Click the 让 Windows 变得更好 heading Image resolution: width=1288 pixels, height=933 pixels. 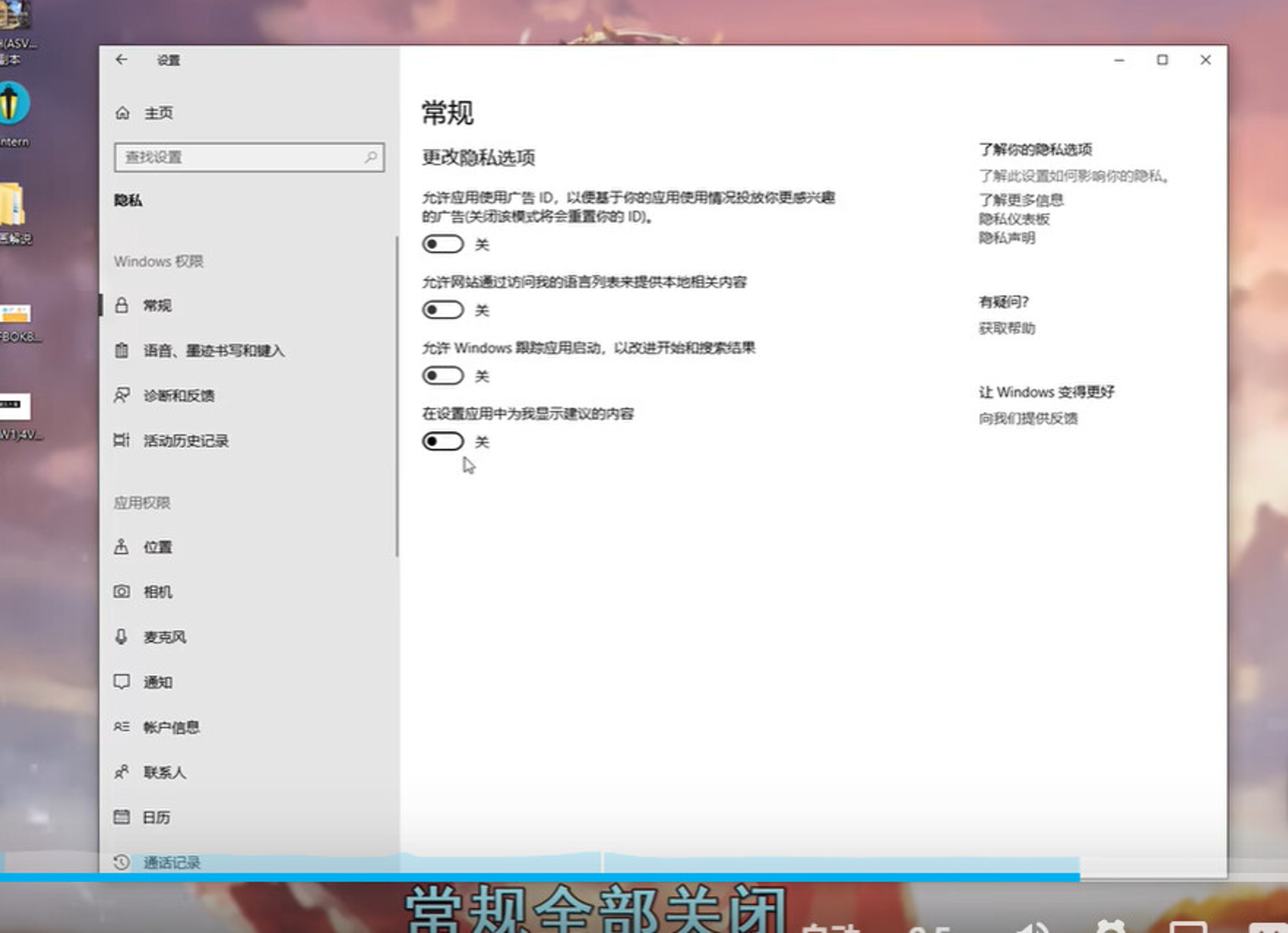1046,392
